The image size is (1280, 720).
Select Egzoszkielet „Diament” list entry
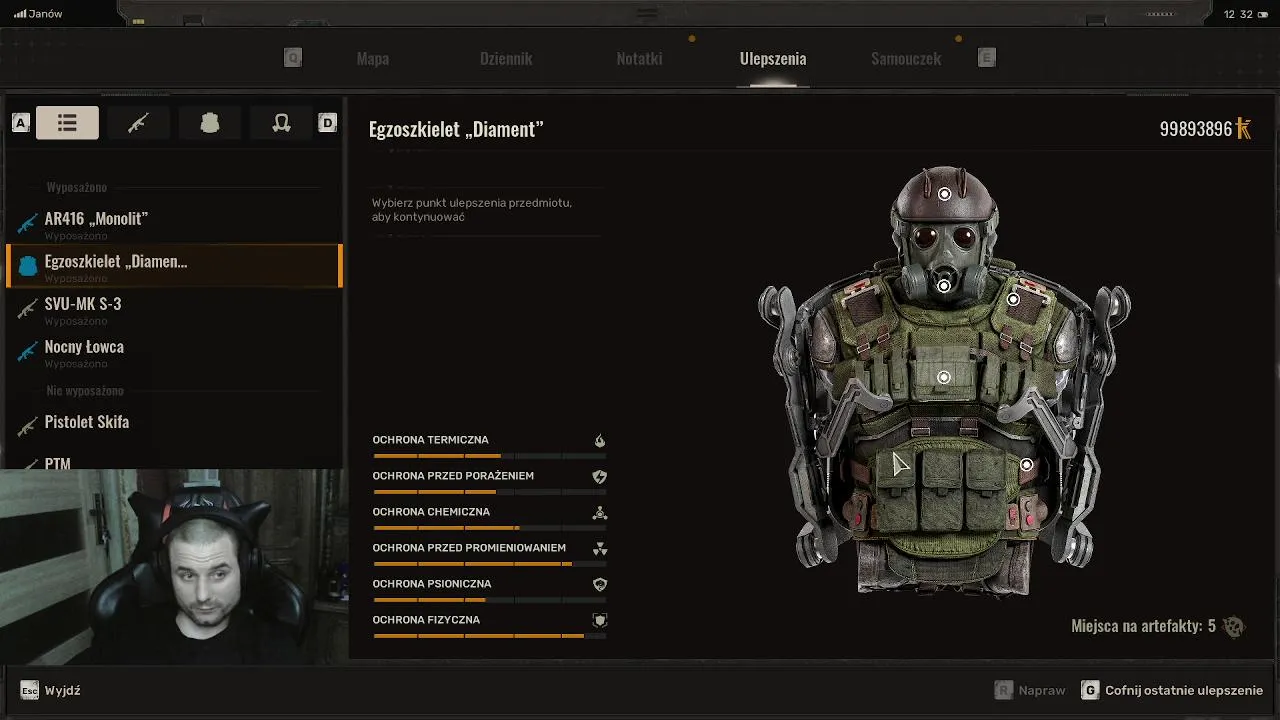(174, 266)
